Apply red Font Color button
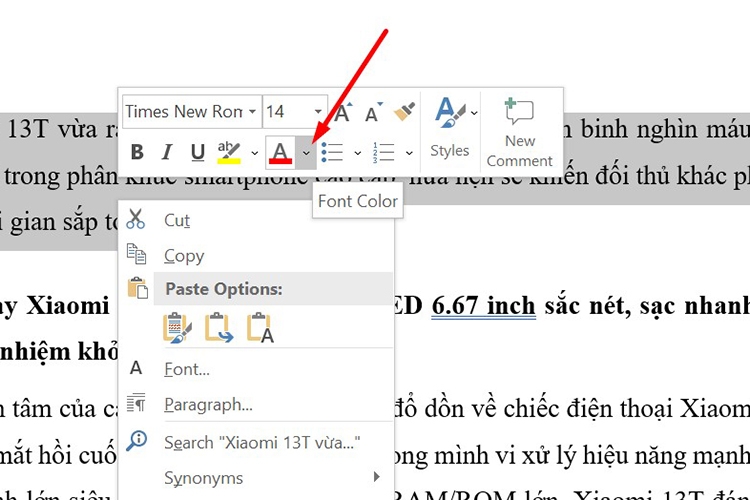 281,153
